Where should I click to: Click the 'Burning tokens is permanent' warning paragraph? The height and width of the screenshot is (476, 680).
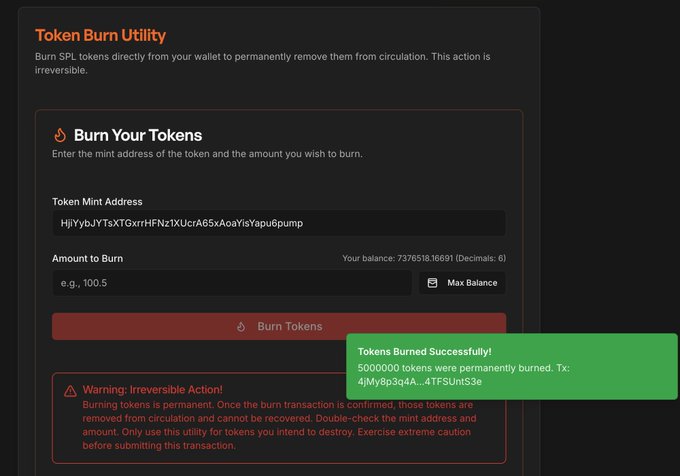tap(279, 425)
